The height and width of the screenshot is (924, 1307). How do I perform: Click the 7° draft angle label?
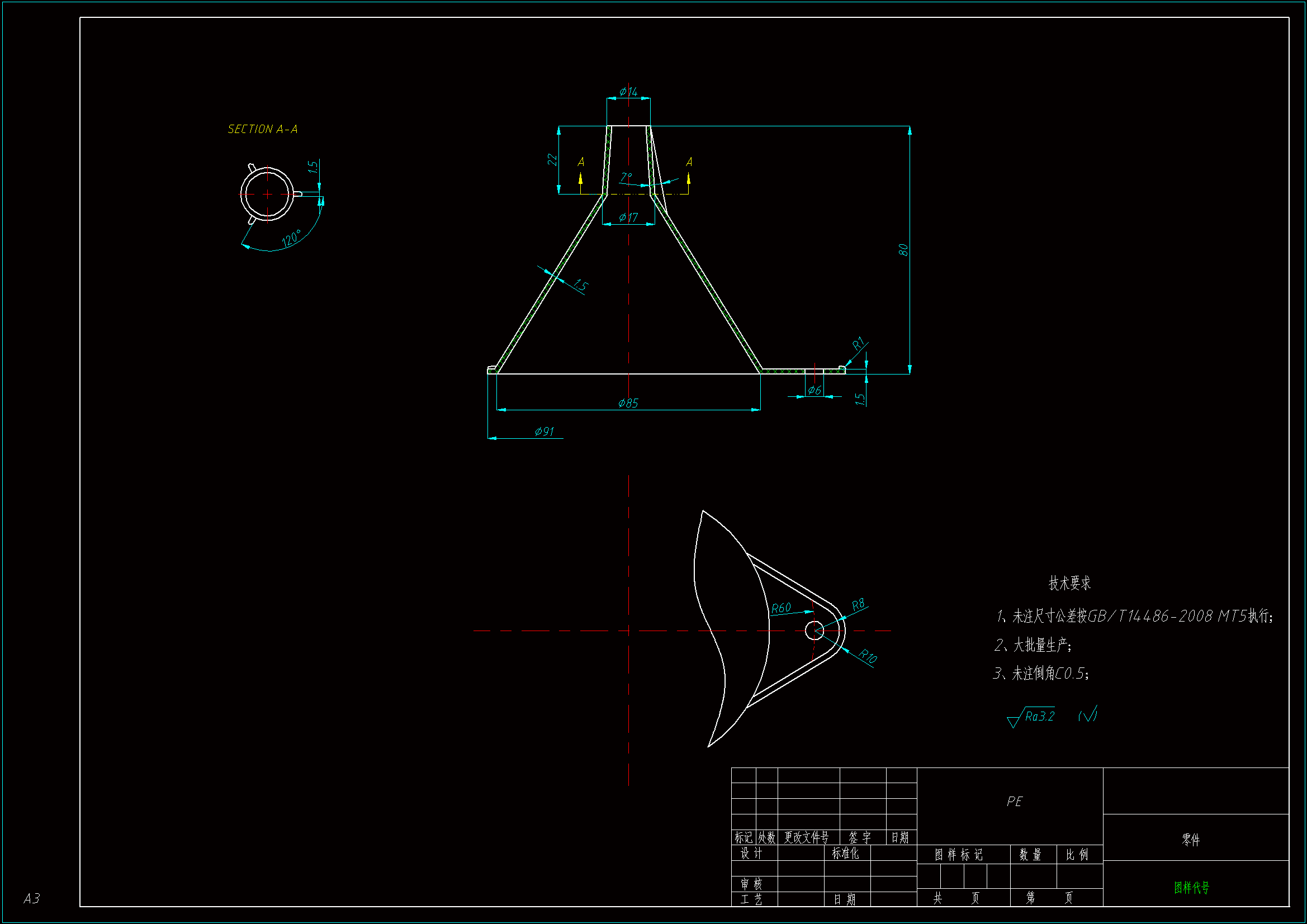pyautogui.click(x=626, y=178)
